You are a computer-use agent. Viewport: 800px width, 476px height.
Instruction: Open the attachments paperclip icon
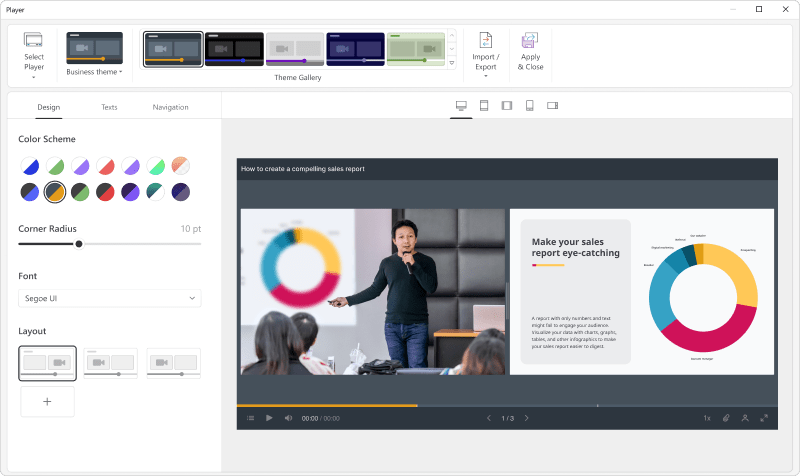point(726,418)
